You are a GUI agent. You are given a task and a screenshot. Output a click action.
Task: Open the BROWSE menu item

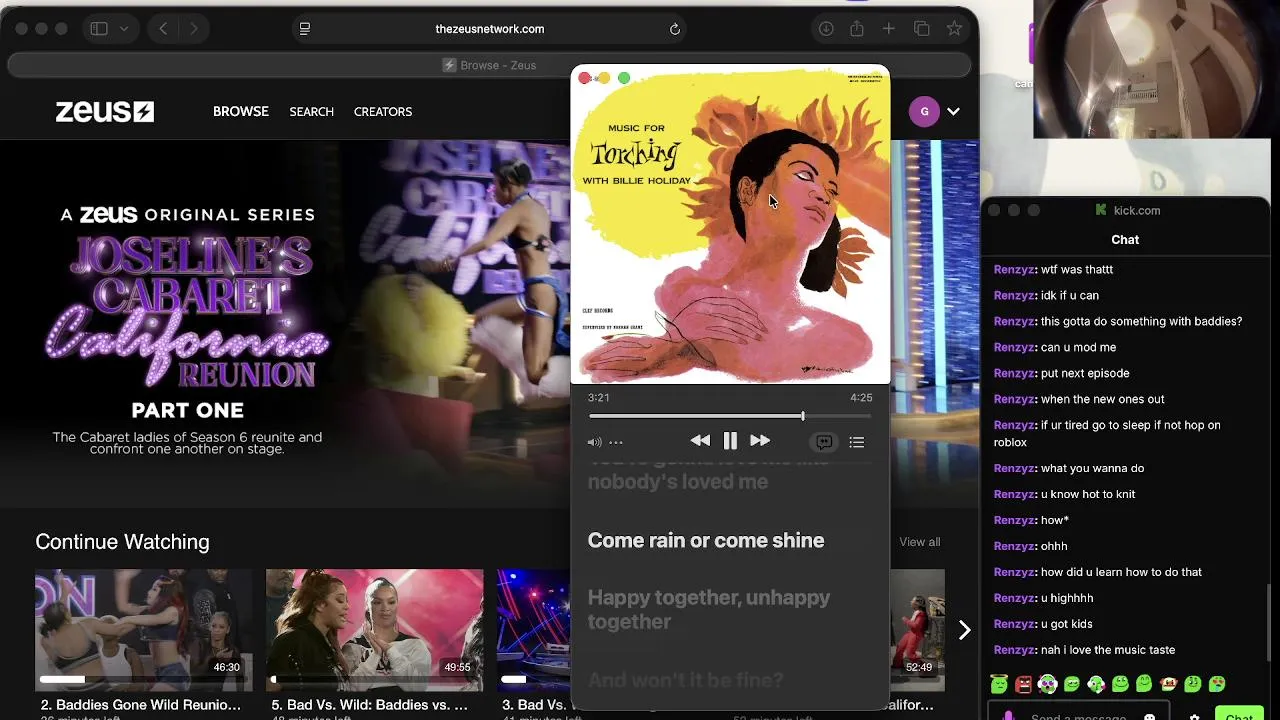241,111
